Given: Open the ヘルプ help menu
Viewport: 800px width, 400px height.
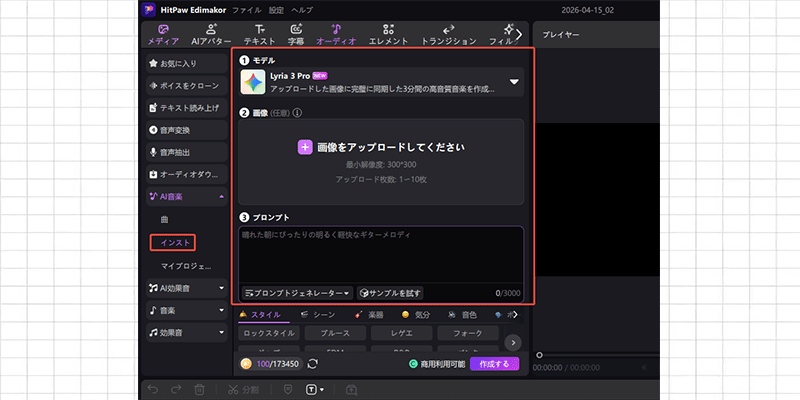Looking at the screenshot, I should point(302,10).
